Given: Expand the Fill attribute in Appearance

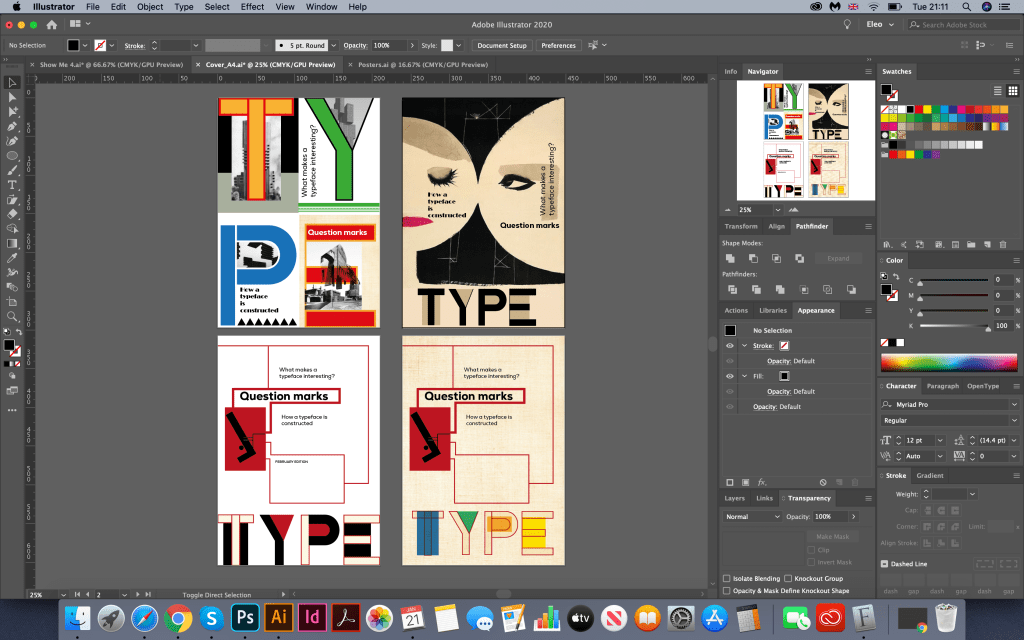Looking at the screenshot, I should click(744, 376).
